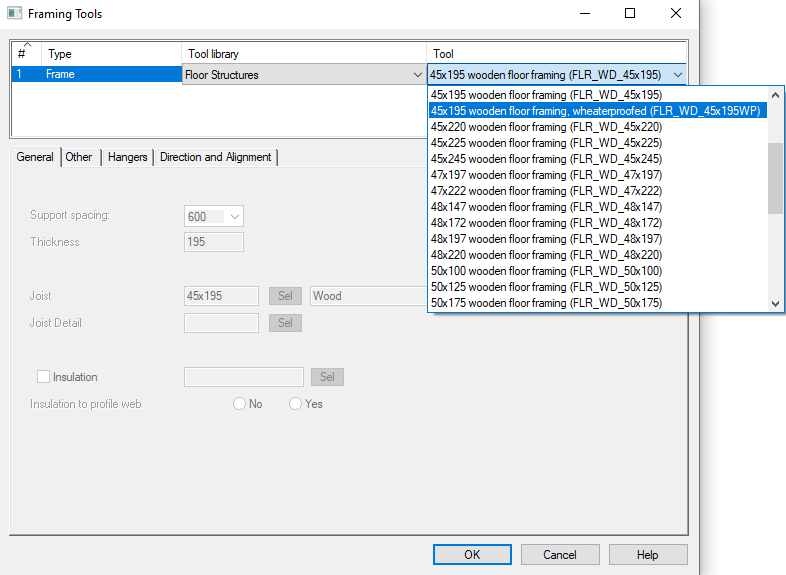Viewport: 786px width, 575px height.
Task: Choose 45x220 wooden floor framing option
Action: 546,127
